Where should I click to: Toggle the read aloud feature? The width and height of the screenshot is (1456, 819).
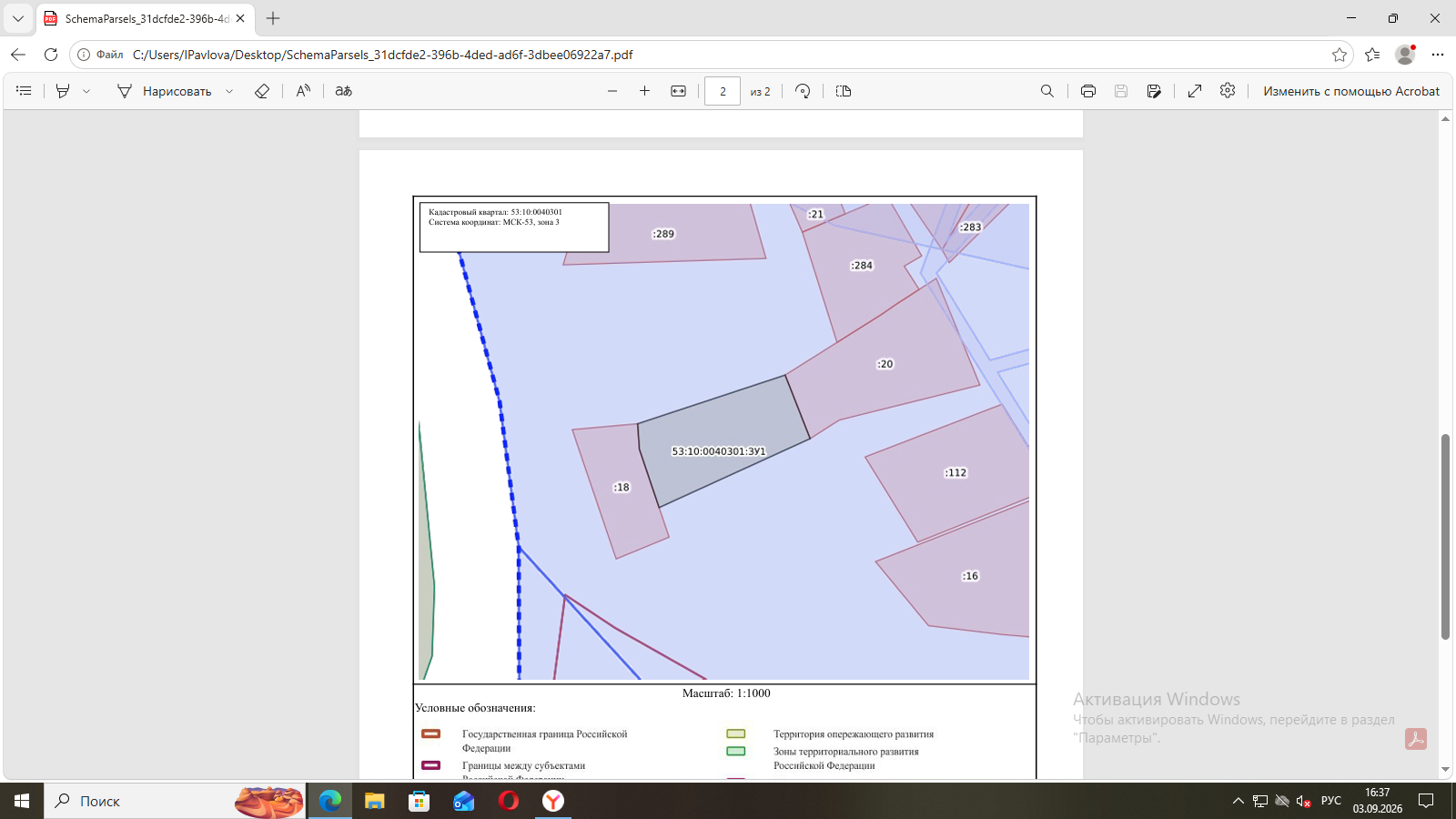[x=303, y=91]
